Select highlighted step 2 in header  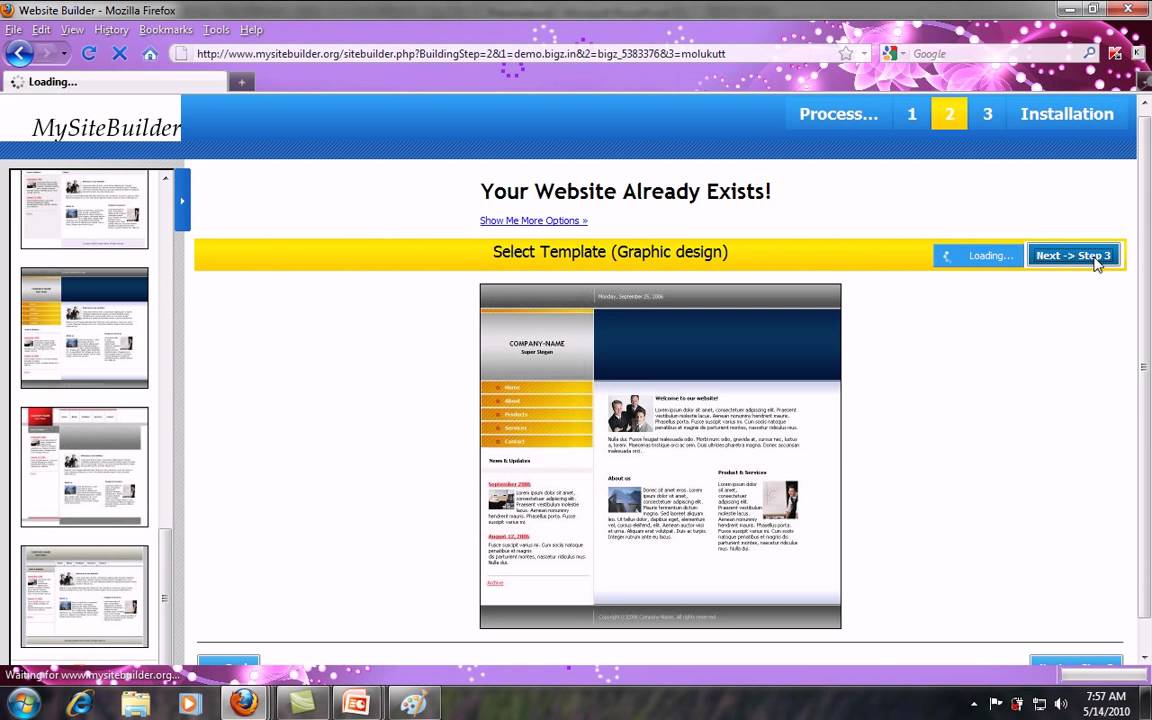[949, 114]
